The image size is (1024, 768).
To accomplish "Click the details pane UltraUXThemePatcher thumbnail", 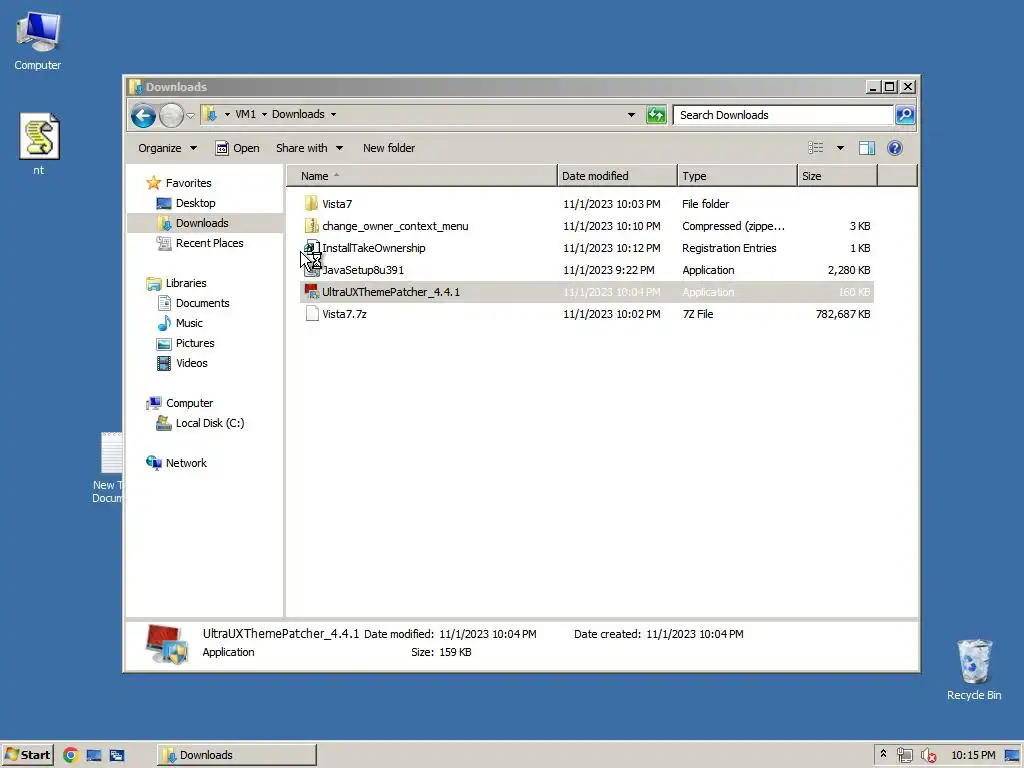I will [x=167, y=644].
